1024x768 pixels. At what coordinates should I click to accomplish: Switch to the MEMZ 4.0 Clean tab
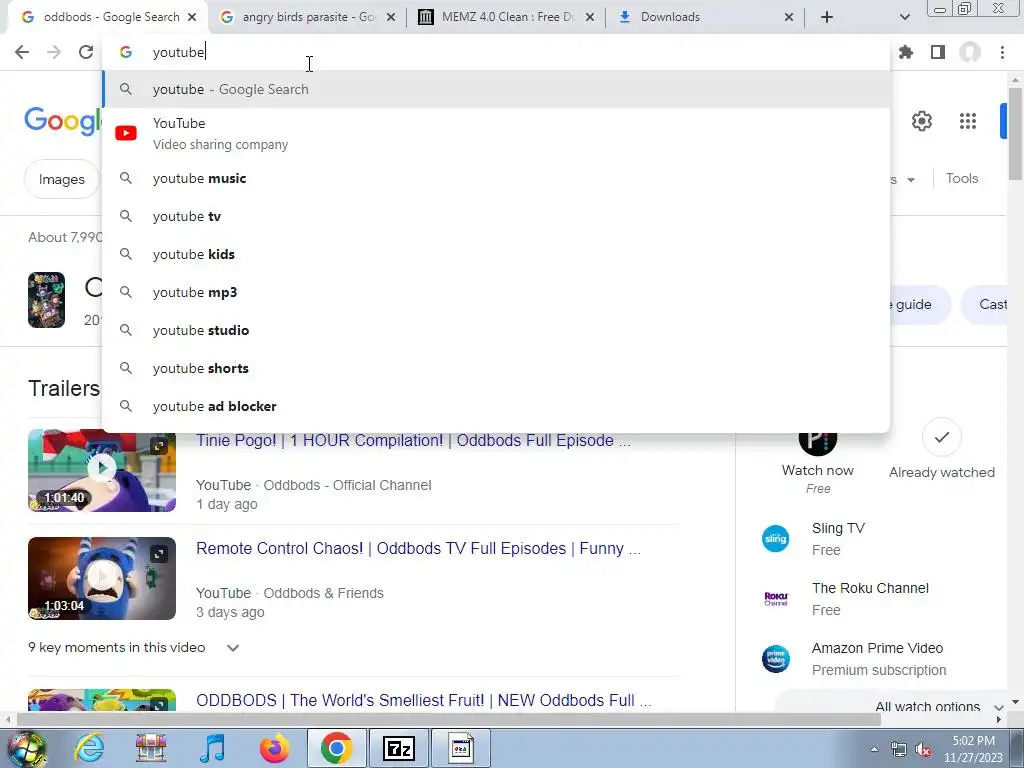pyautogui.click(x=507, y=17)
